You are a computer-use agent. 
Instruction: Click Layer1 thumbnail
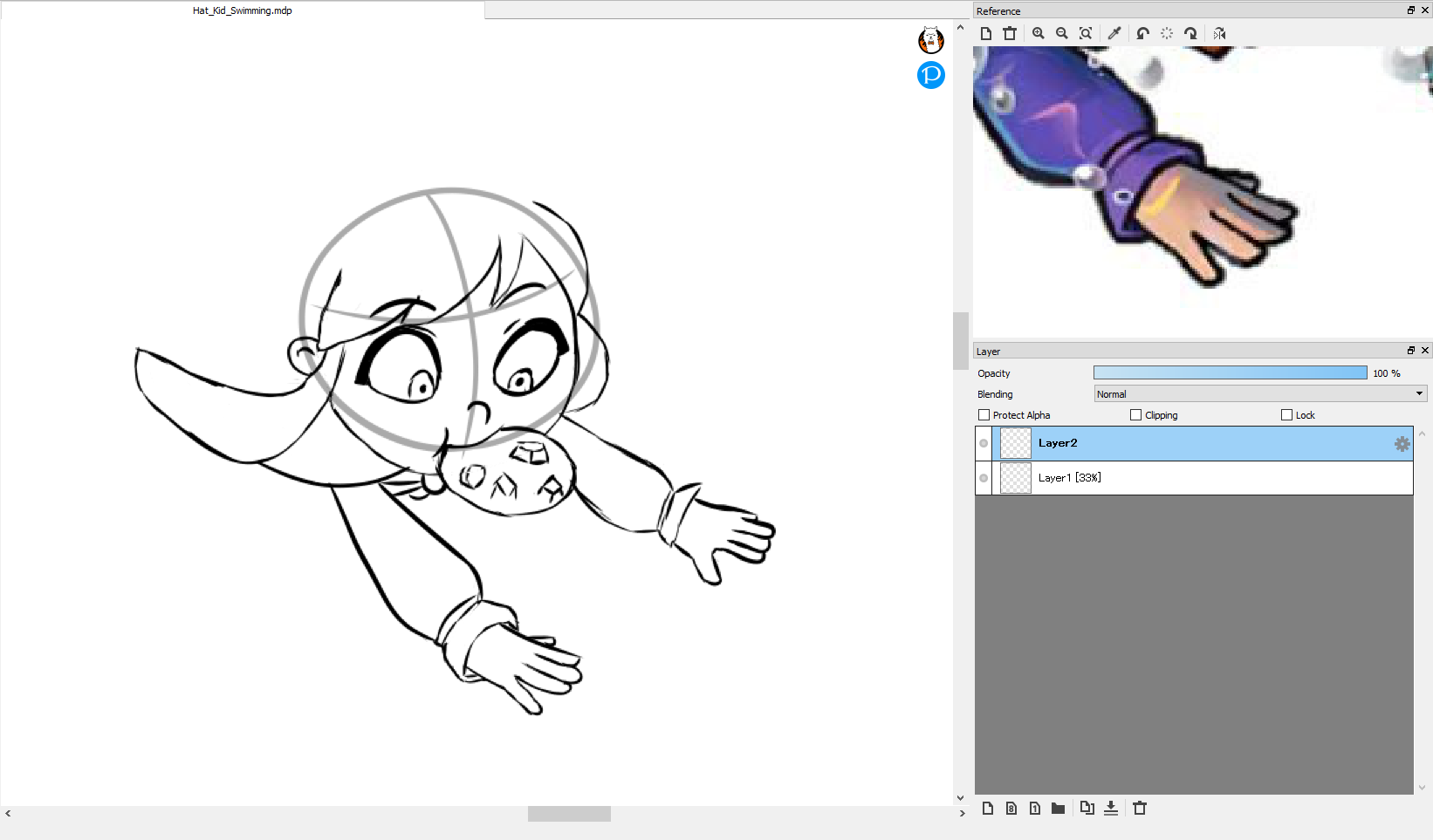coord(1016,478)
